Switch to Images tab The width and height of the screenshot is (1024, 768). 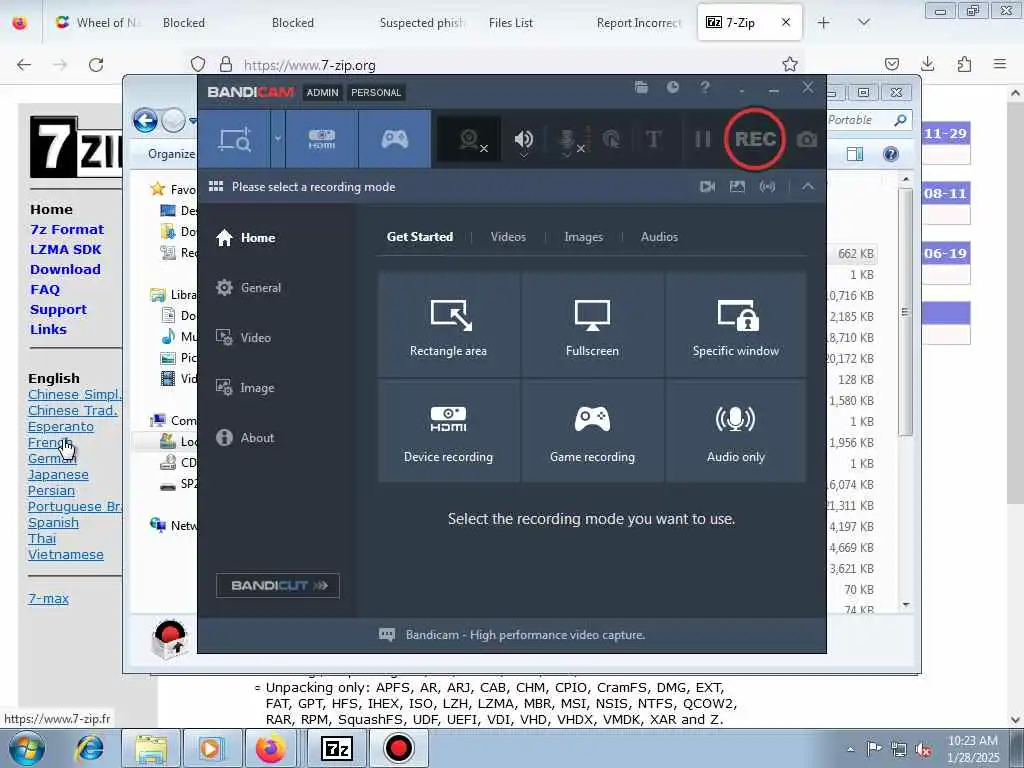point(584,237)
